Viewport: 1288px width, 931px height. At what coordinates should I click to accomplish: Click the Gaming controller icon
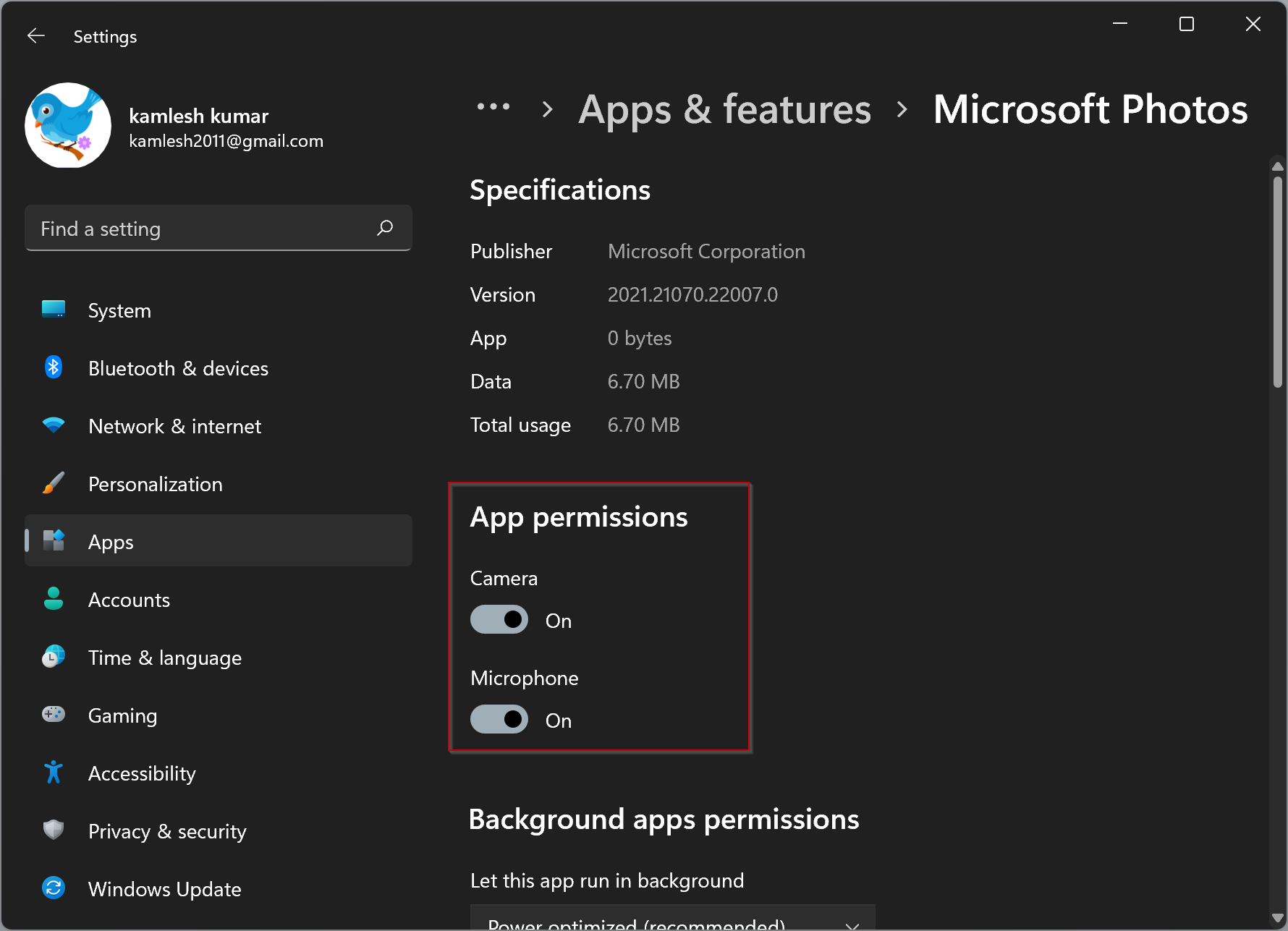tap(54, 715)
